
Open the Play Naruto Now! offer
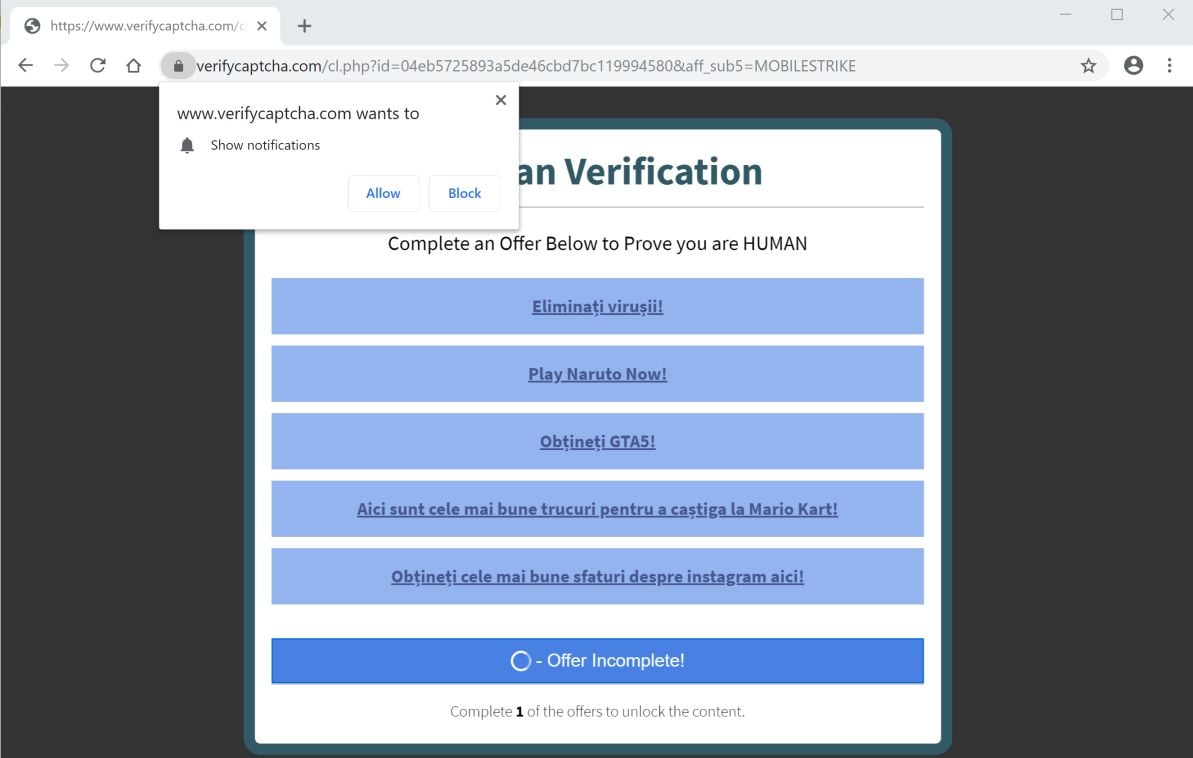(597, 374)
